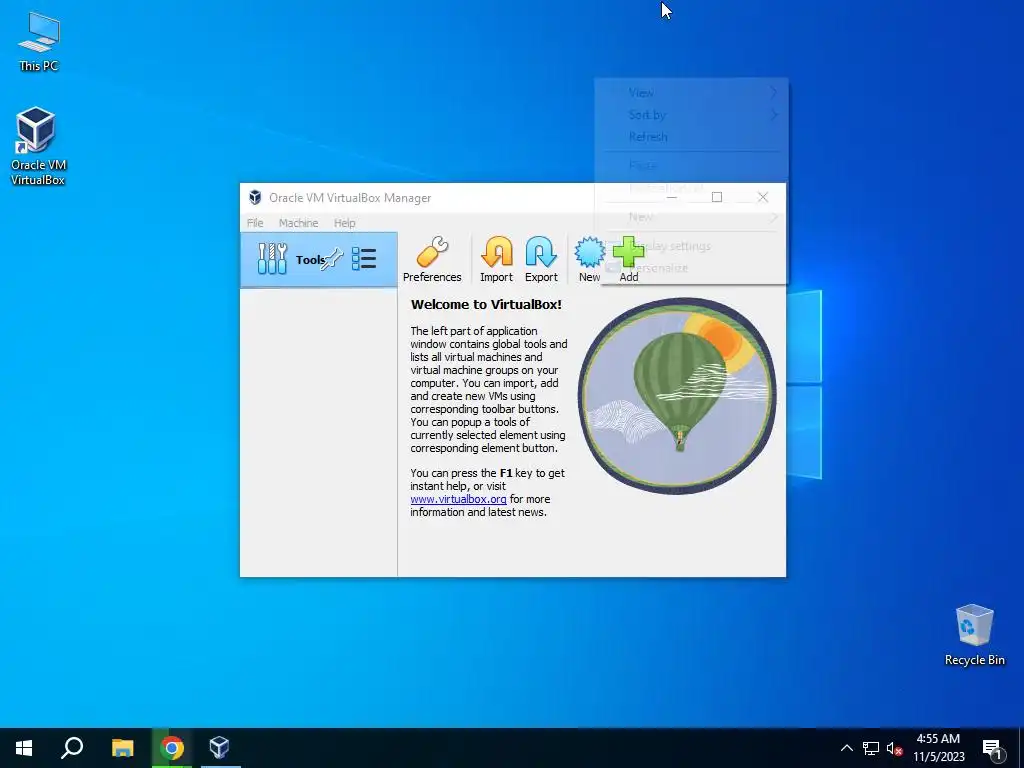Click the VirtualBox title bar icon
The width and height of the screenshot is (1024, 768).
pos(255,197)
